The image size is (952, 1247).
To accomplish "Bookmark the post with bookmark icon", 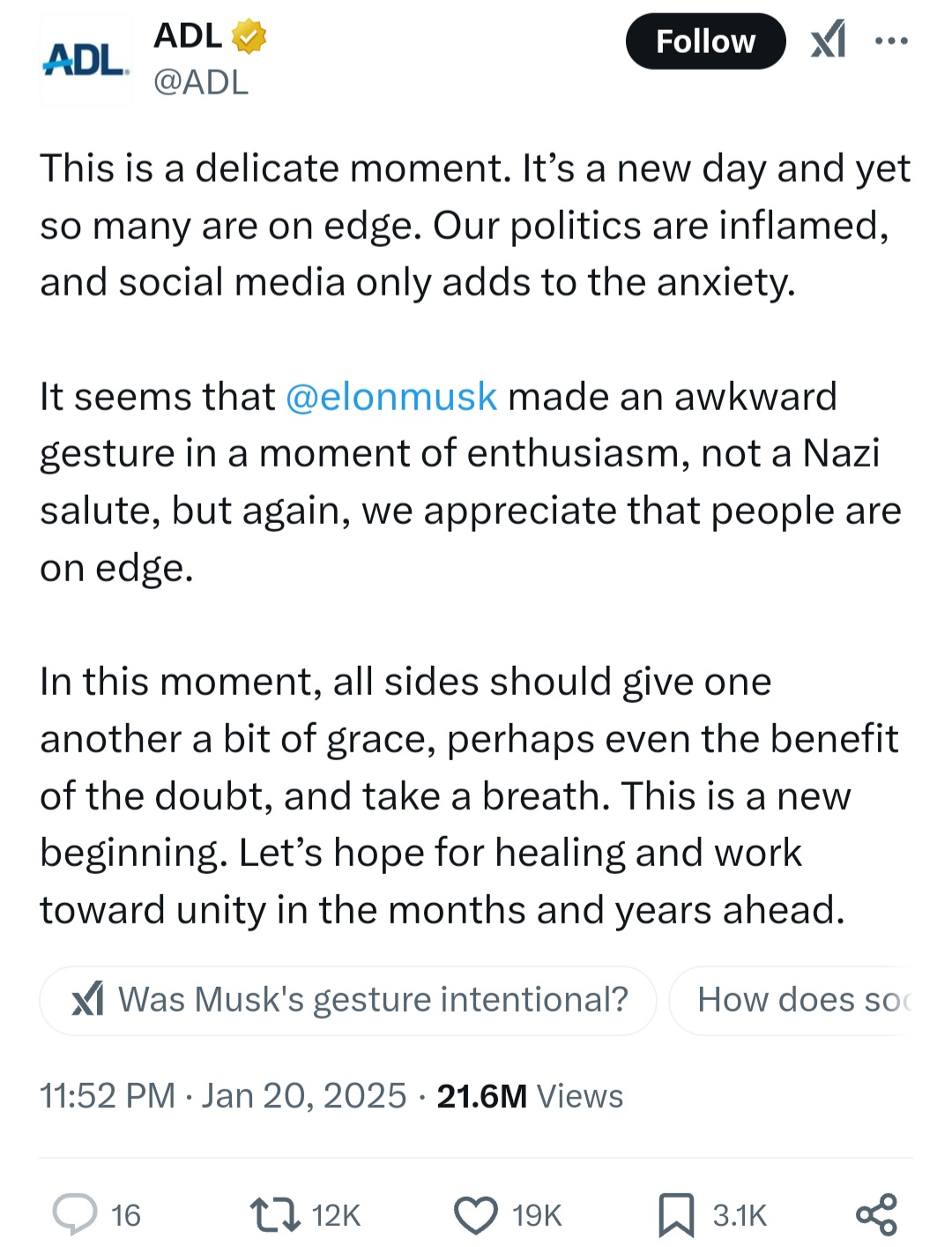I will coord(676,1215).
